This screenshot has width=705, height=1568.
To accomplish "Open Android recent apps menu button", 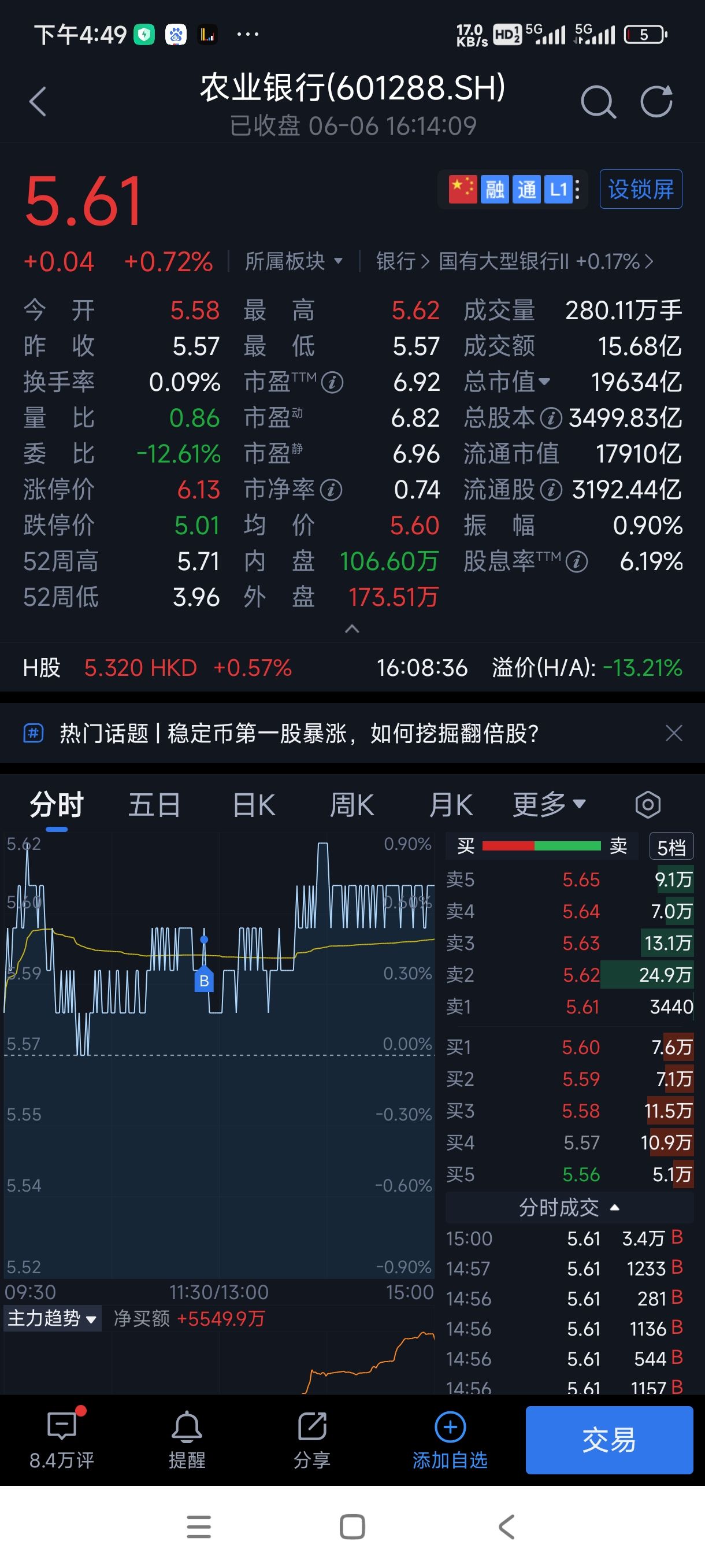I will [199, 1526].
